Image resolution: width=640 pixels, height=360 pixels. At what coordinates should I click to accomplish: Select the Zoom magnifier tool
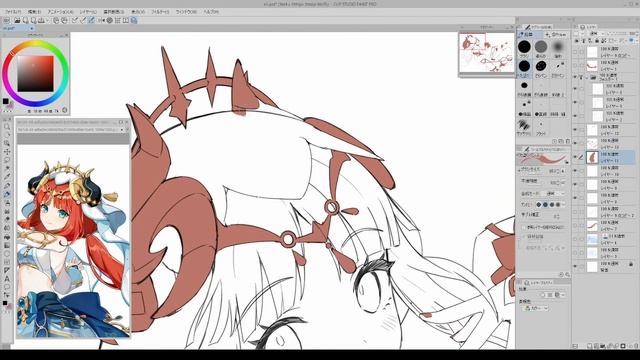(x=7, y=127)
